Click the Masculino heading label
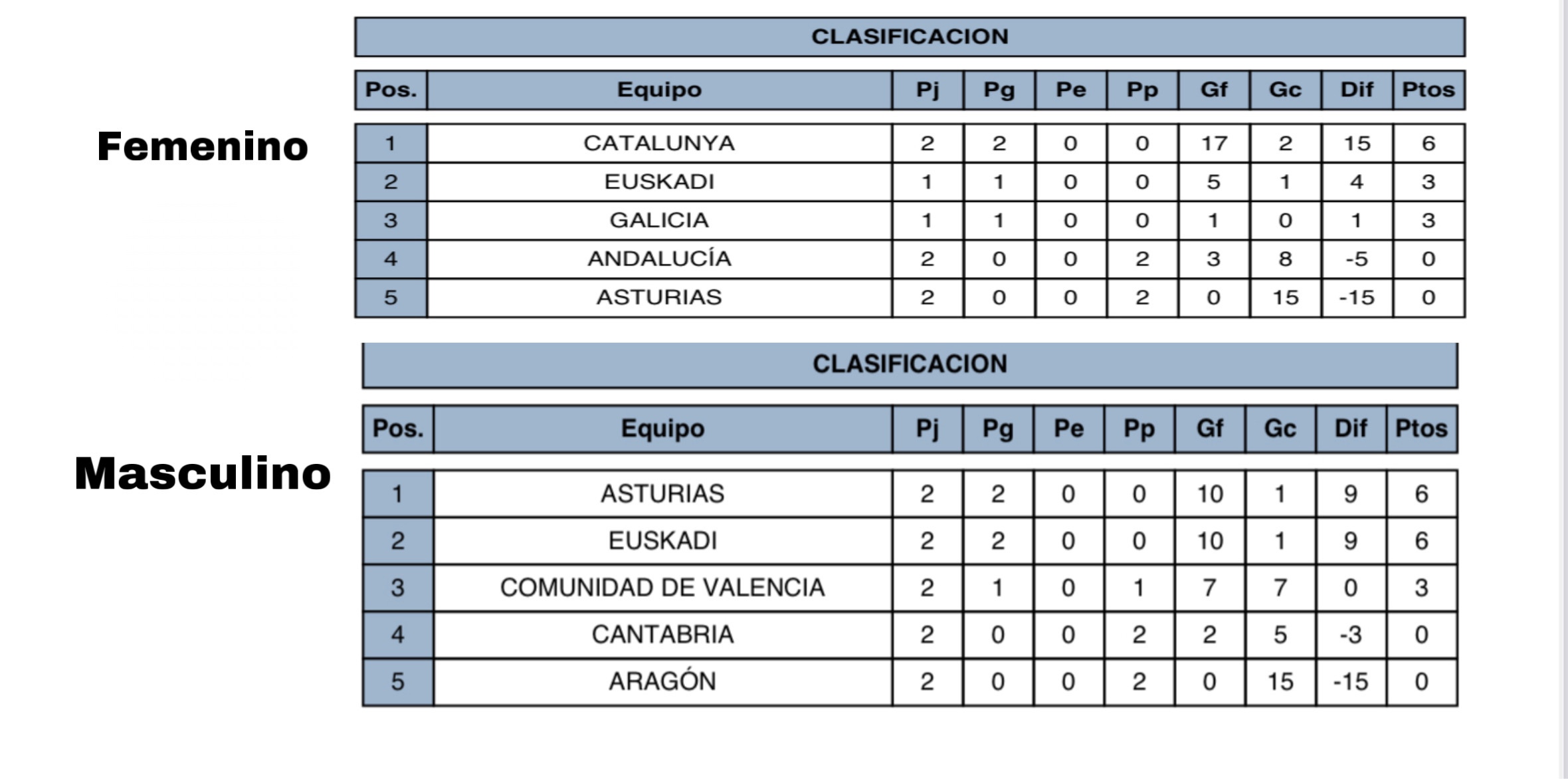The height and width of the screenshot is (779, 1568). coord(203,474)
